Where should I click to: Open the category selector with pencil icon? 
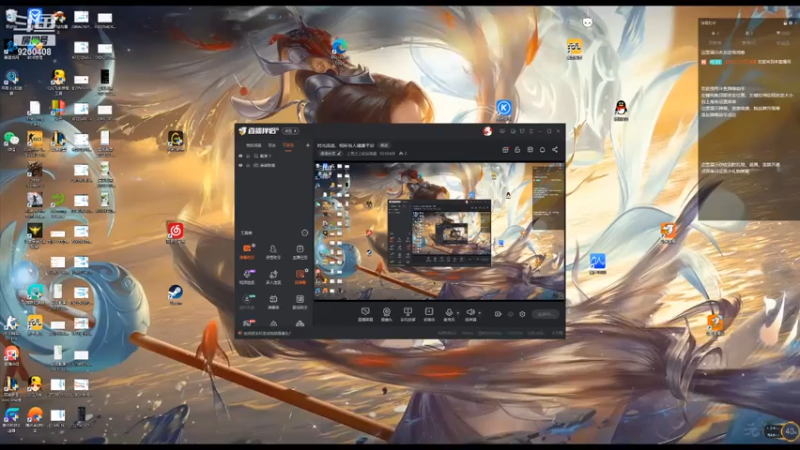point(330,153)
